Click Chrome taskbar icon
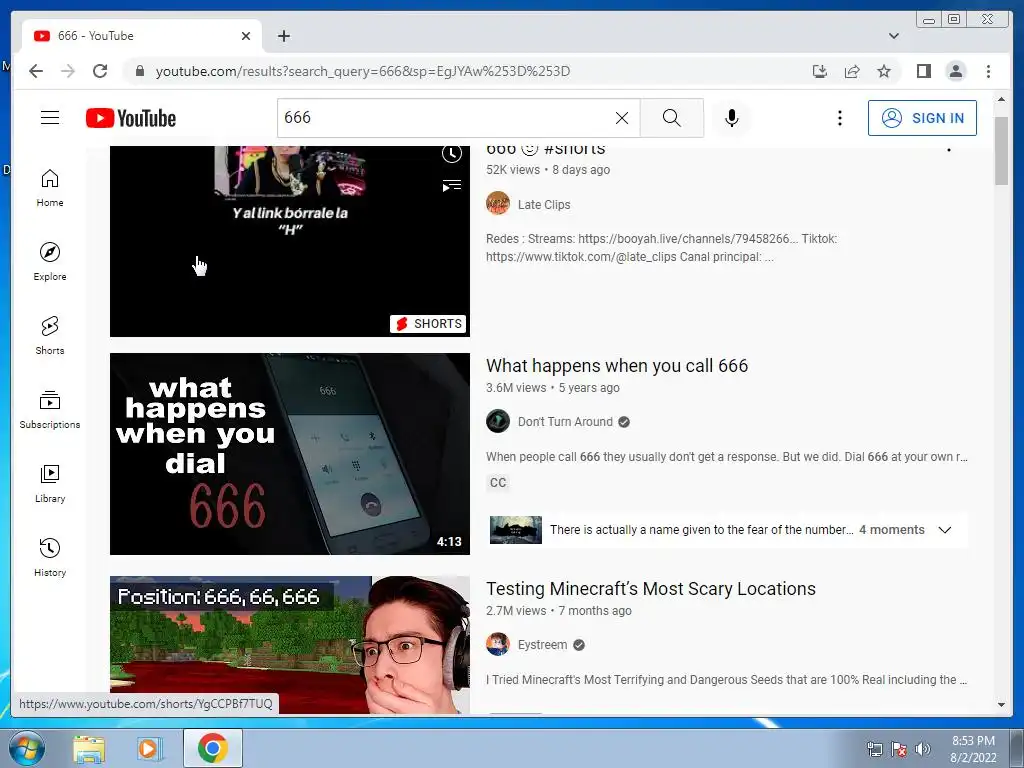Screen dimensions: 1024x768 point(212,748)
